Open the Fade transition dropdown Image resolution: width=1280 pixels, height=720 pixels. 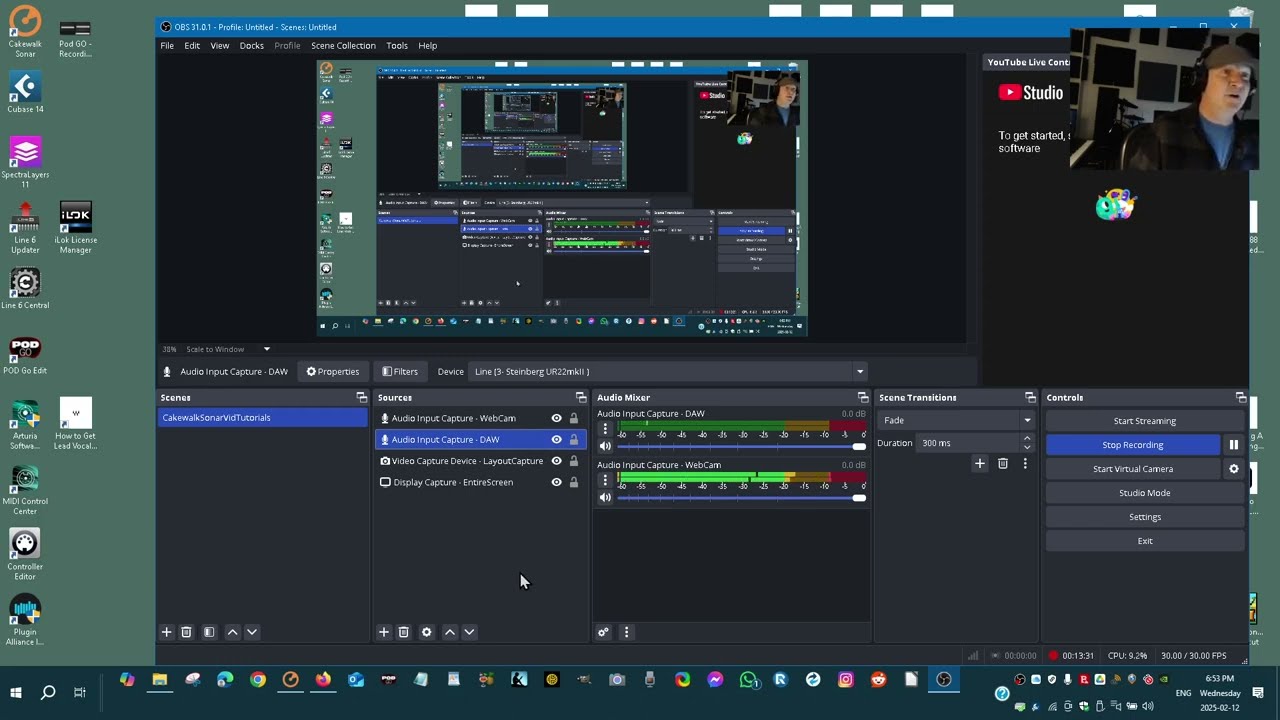(x=956, y=421)
